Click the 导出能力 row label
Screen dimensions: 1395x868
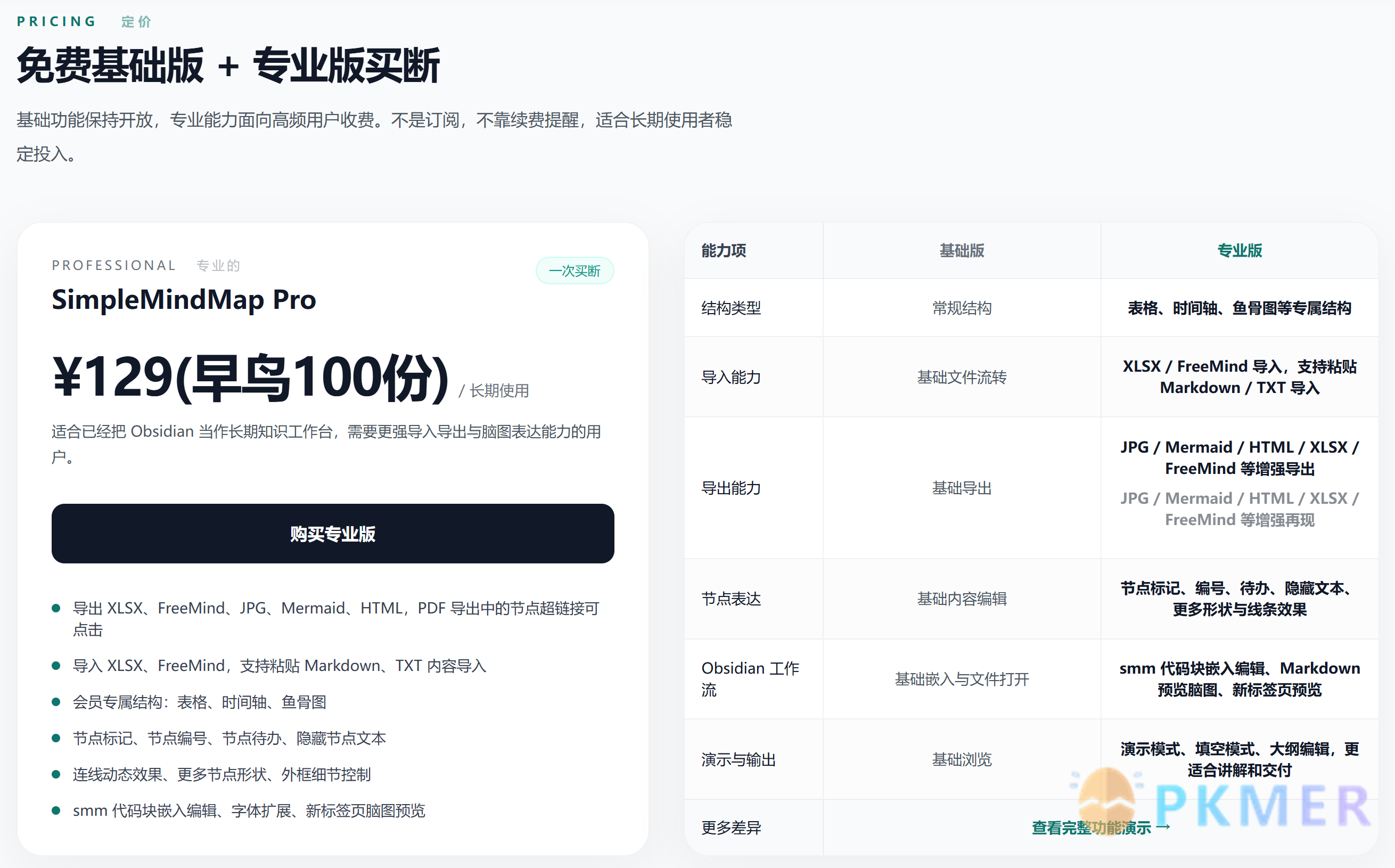(x=731, y=488)
